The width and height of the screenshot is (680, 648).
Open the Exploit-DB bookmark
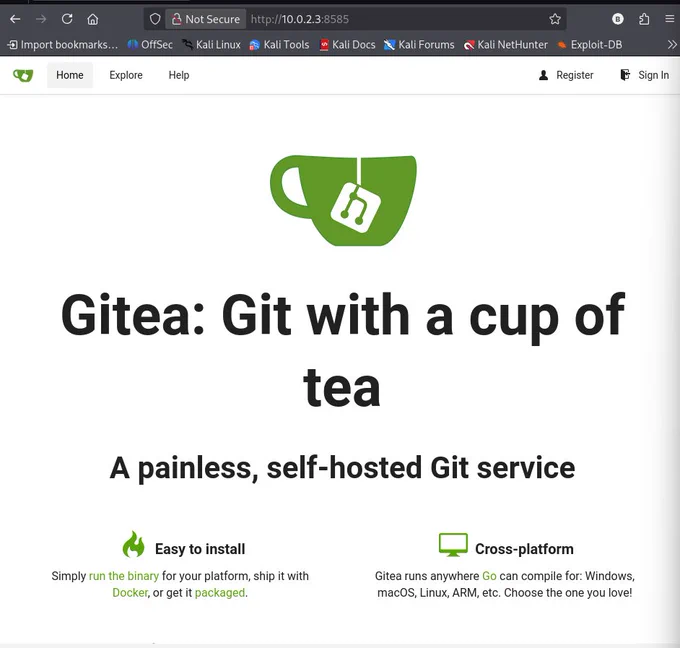point(590,45)
